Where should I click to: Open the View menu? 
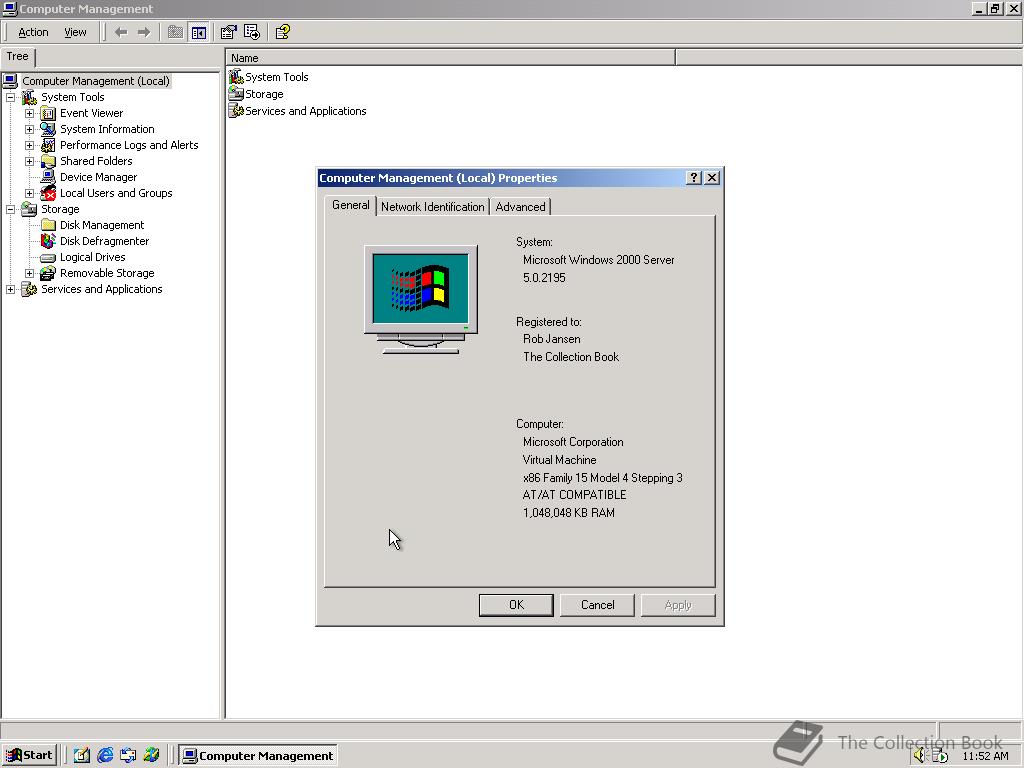click(75, 32)
